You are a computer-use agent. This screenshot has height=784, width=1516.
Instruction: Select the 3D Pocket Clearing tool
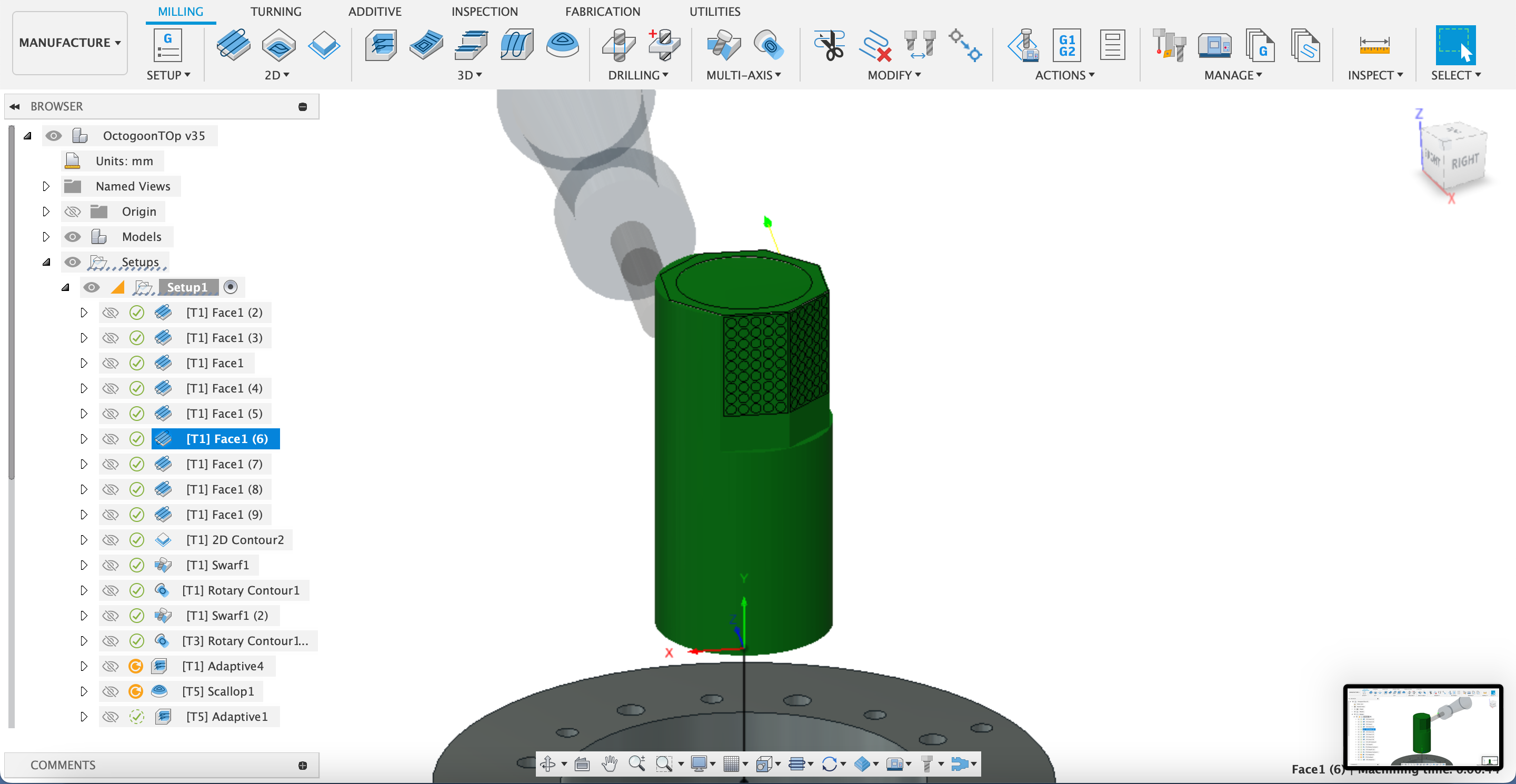point(426,45)
